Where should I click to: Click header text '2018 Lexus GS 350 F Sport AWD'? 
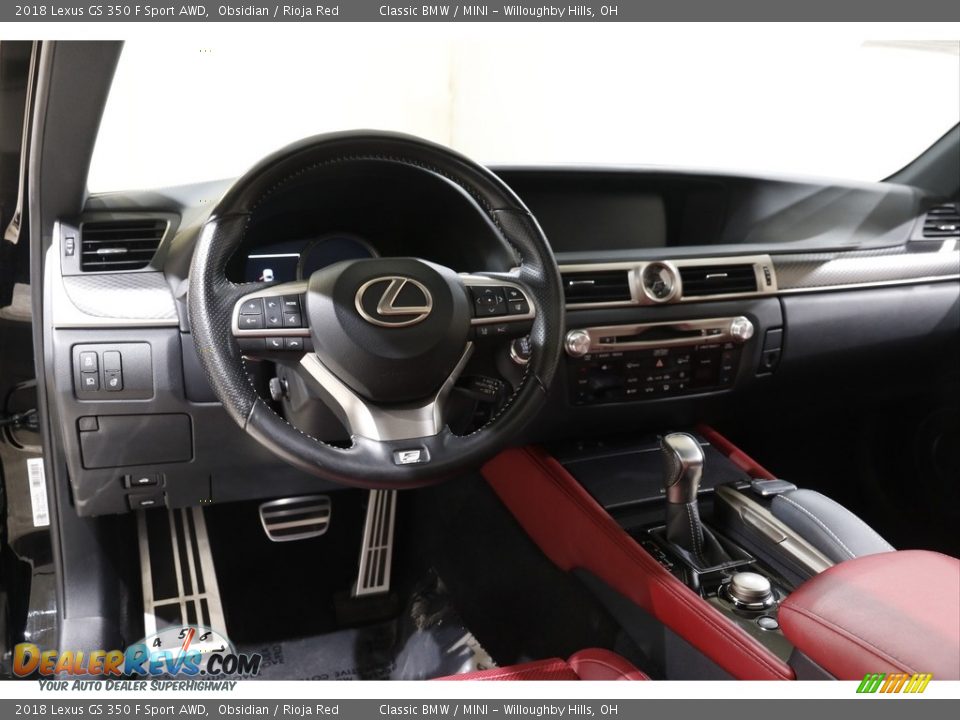(111, 10)
